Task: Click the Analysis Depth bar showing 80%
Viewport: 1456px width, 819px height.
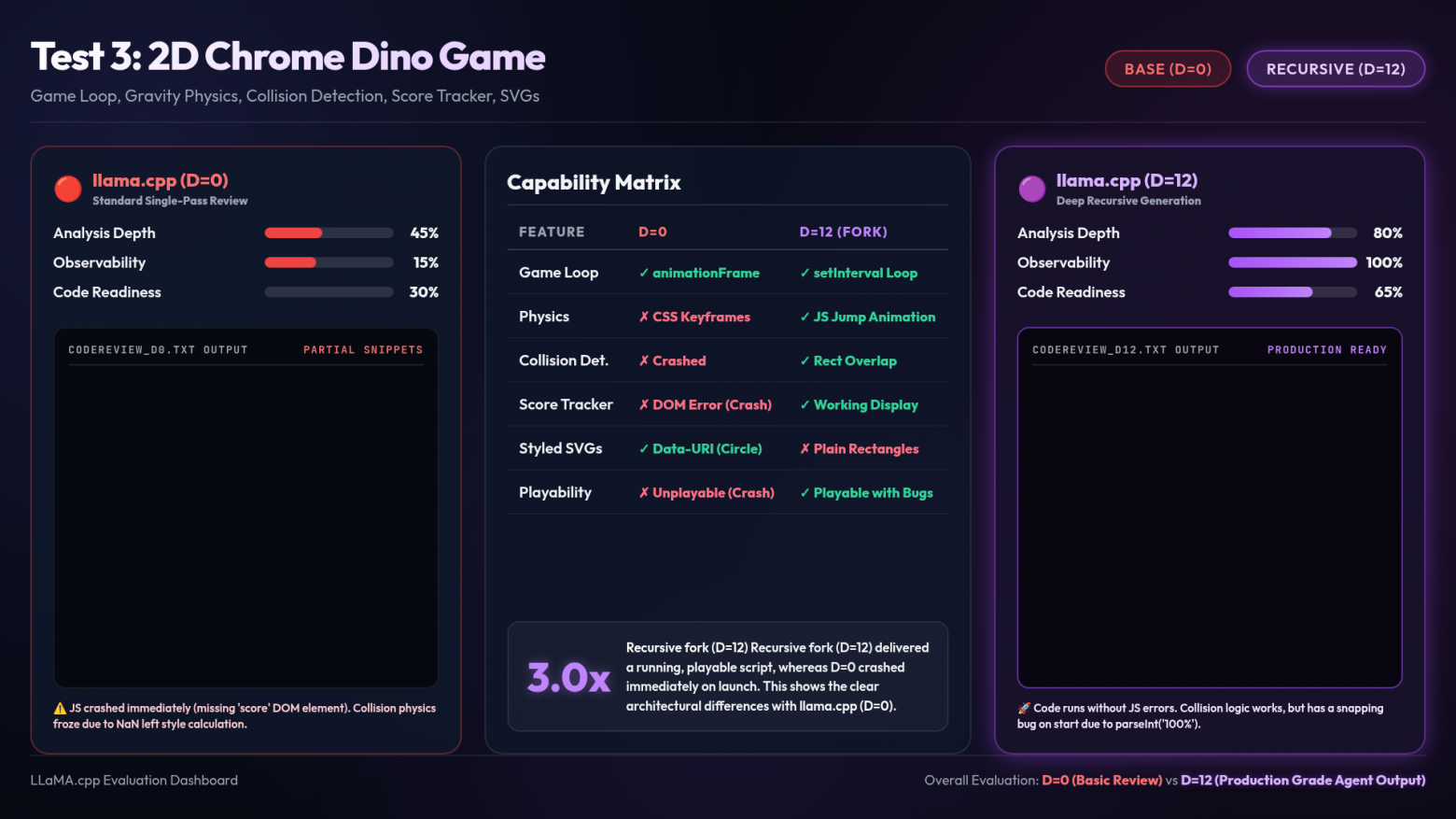Action: [1293, 233]
